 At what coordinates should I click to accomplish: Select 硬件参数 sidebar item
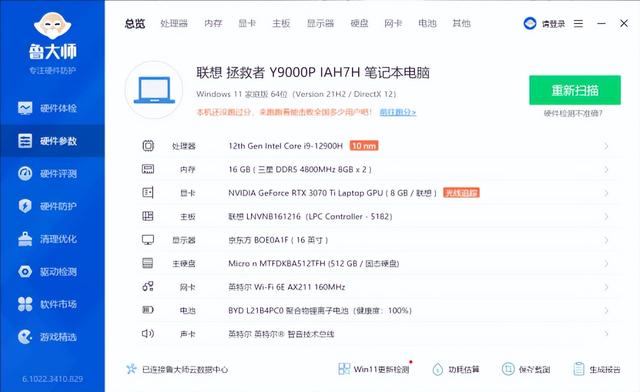(52, 141)
